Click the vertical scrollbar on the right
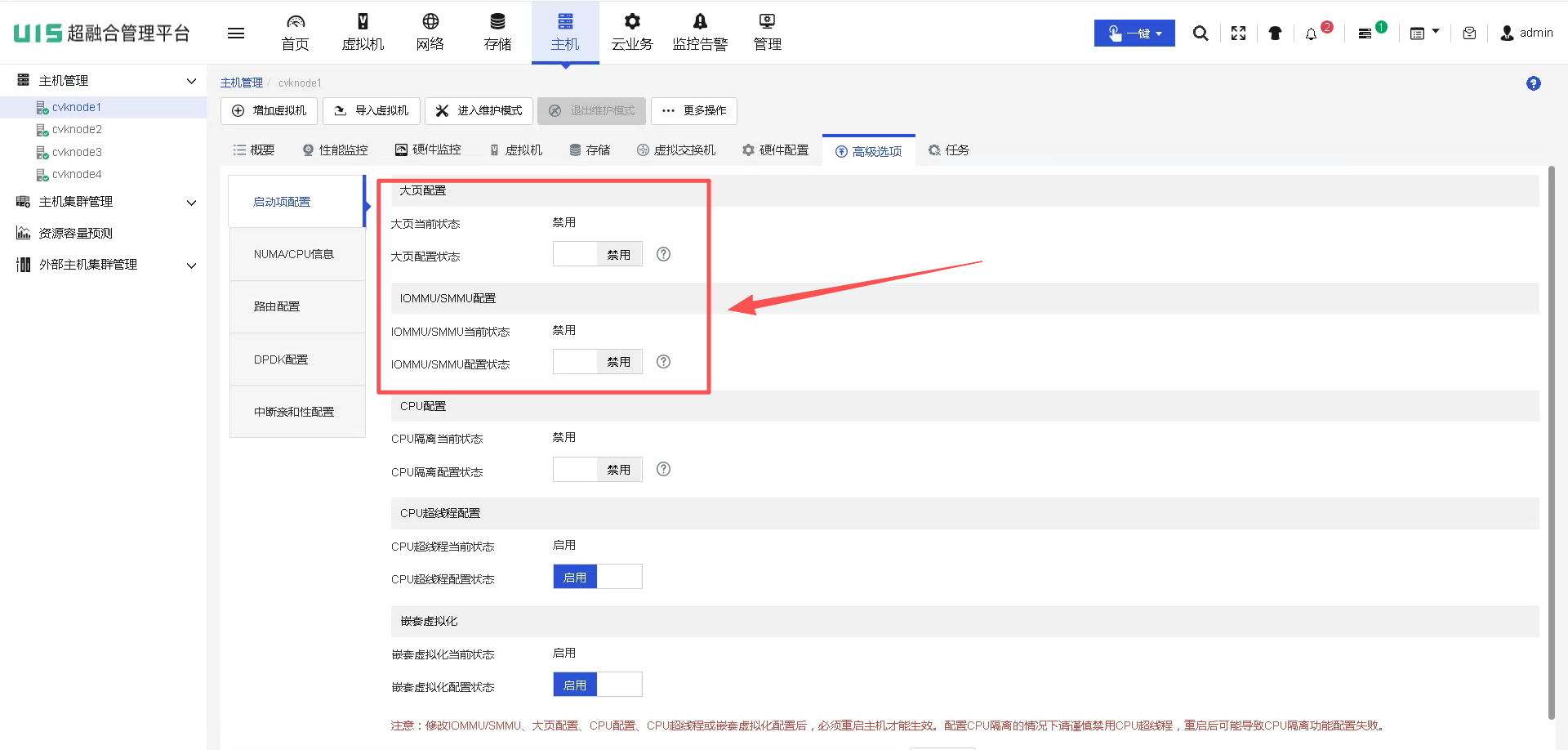The height and width of the screenshot is (750, 1568). pyautogui.click(x=1551, y=441)
